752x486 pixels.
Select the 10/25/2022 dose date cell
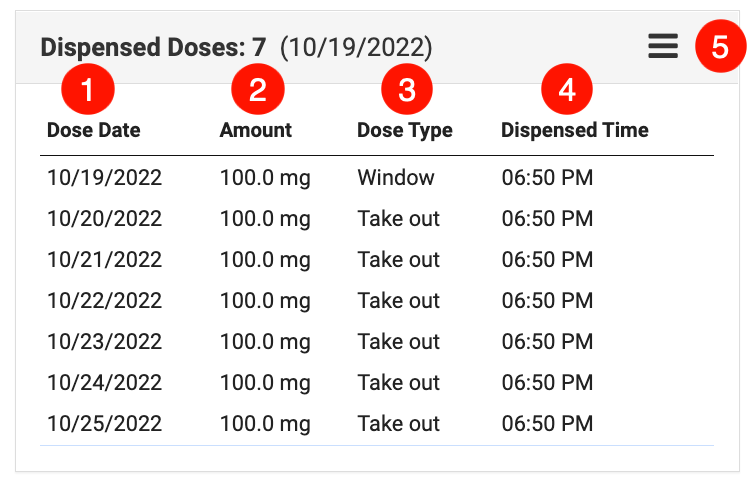point(104,424)
